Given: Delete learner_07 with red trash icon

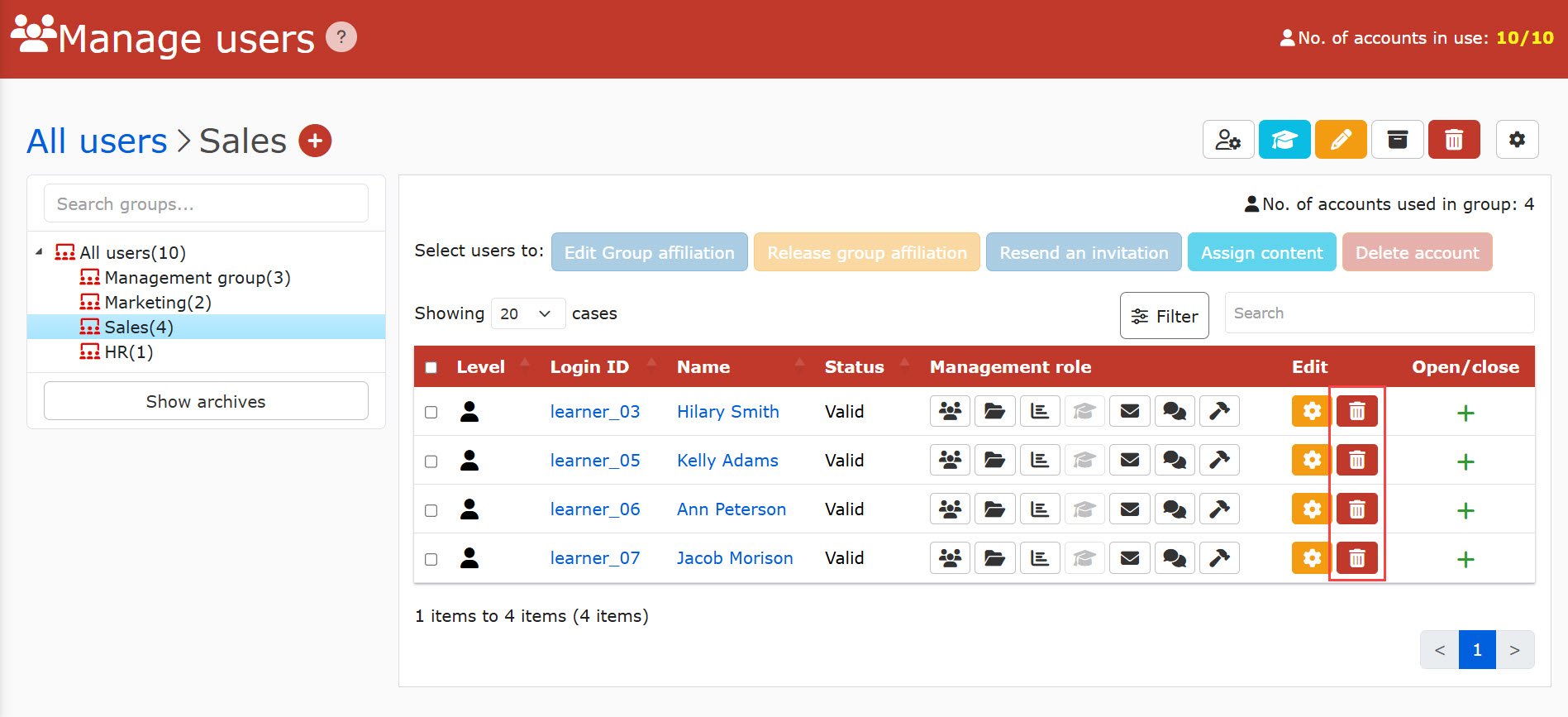Looking at the screenshot, I should (x=1357, y=557).
